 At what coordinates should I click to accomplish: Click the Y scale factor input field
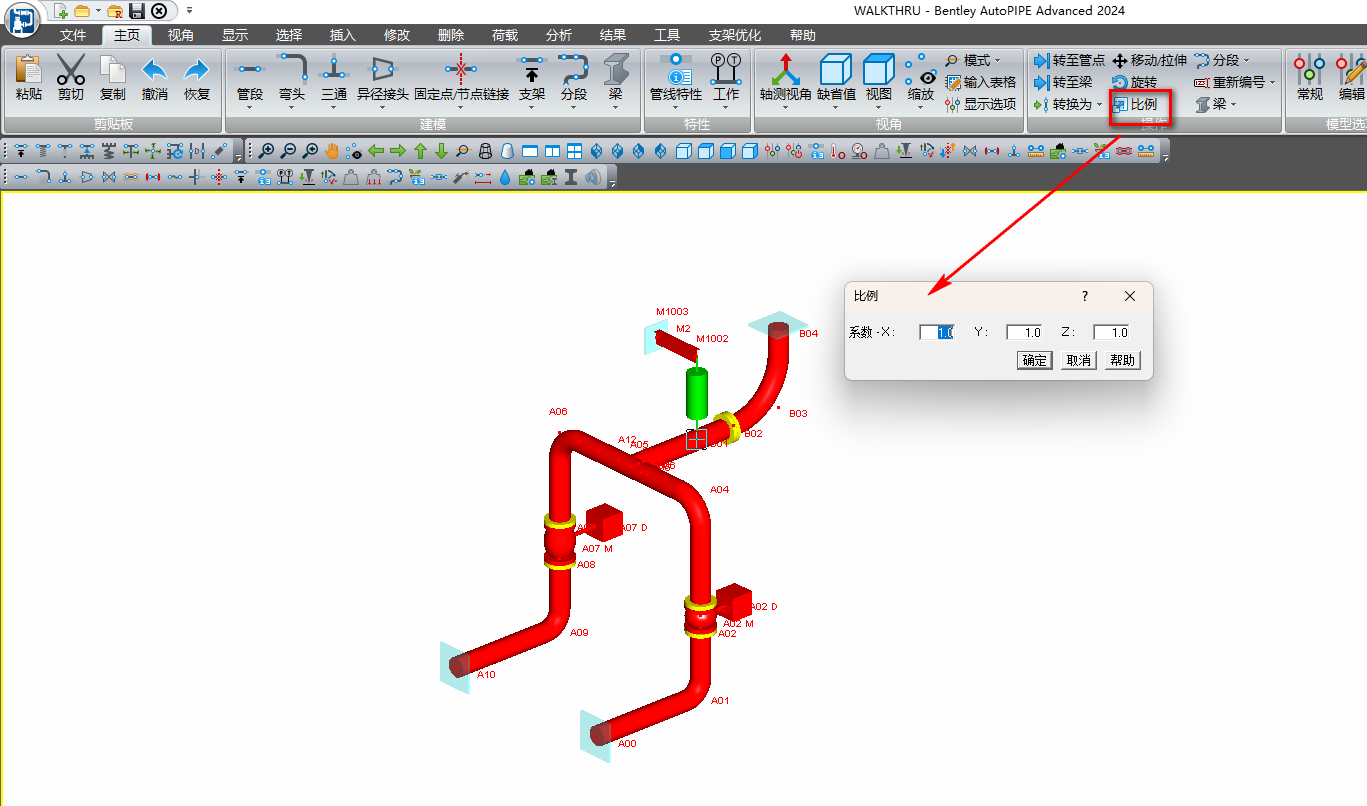[1024, 332]
